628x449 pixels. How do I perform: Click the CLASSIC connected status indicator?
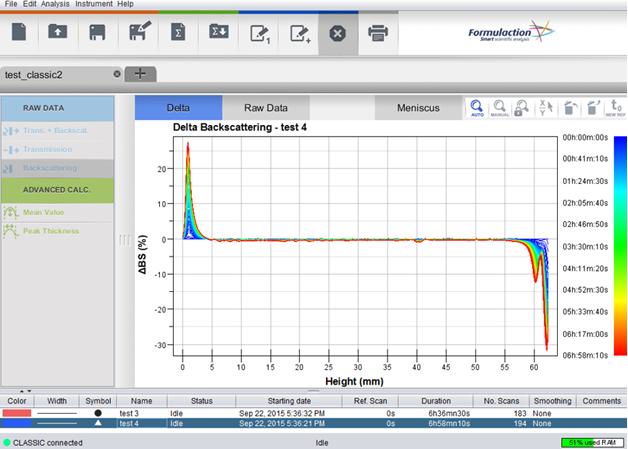pos(43,443)
